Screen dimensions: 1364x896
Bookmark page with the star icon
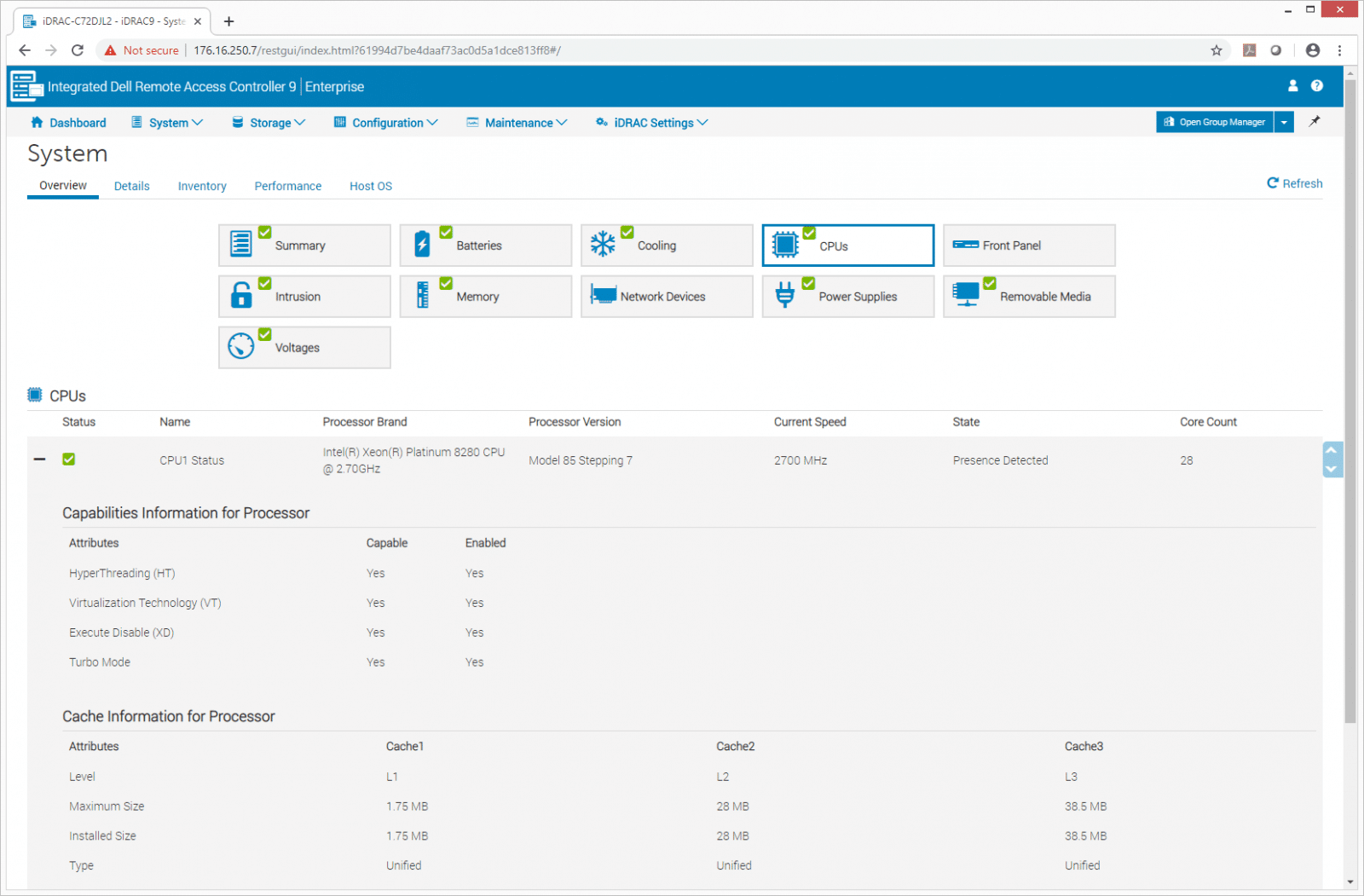1217,50
